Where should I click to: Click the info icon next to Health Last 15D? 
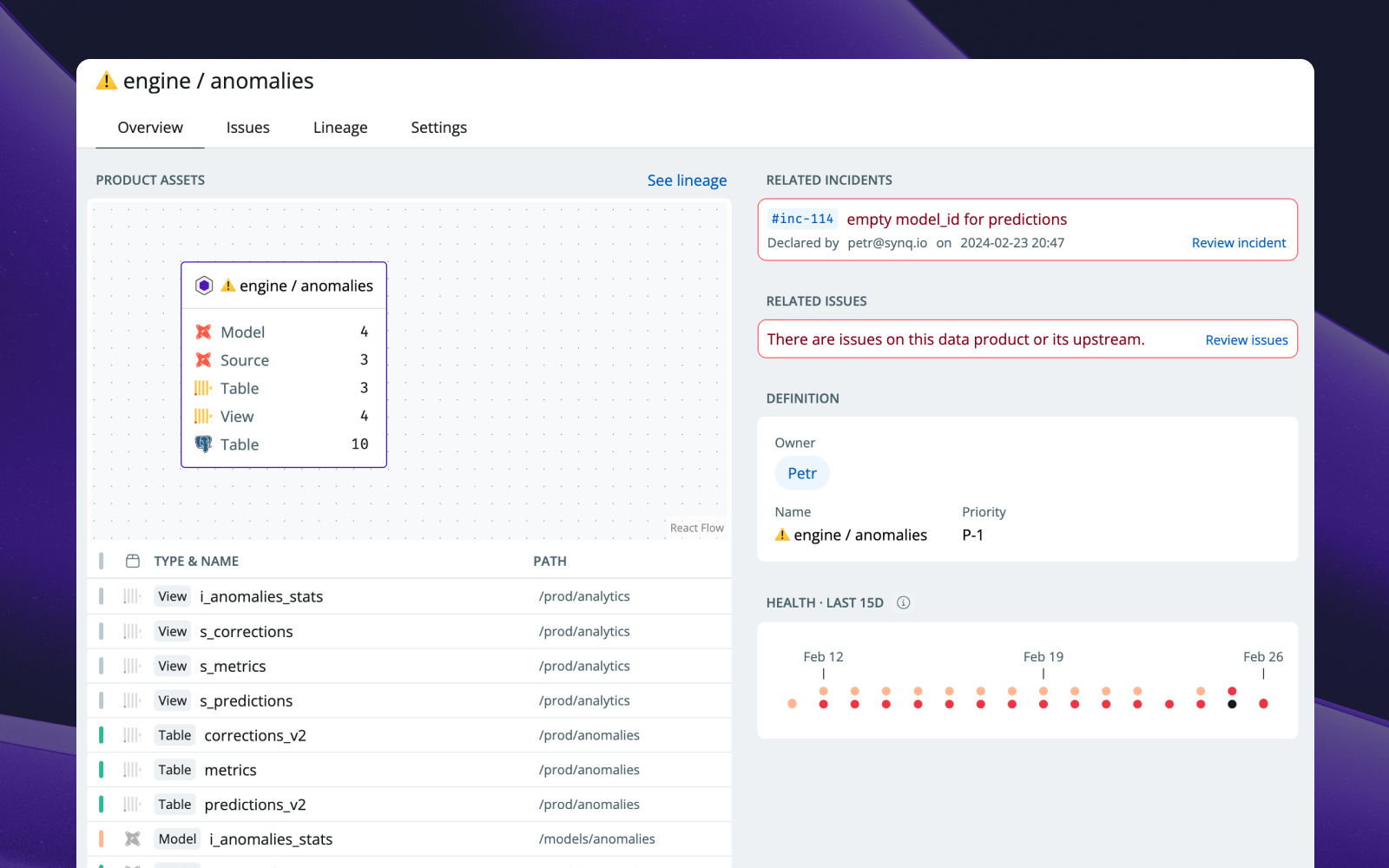pos(904,602)
